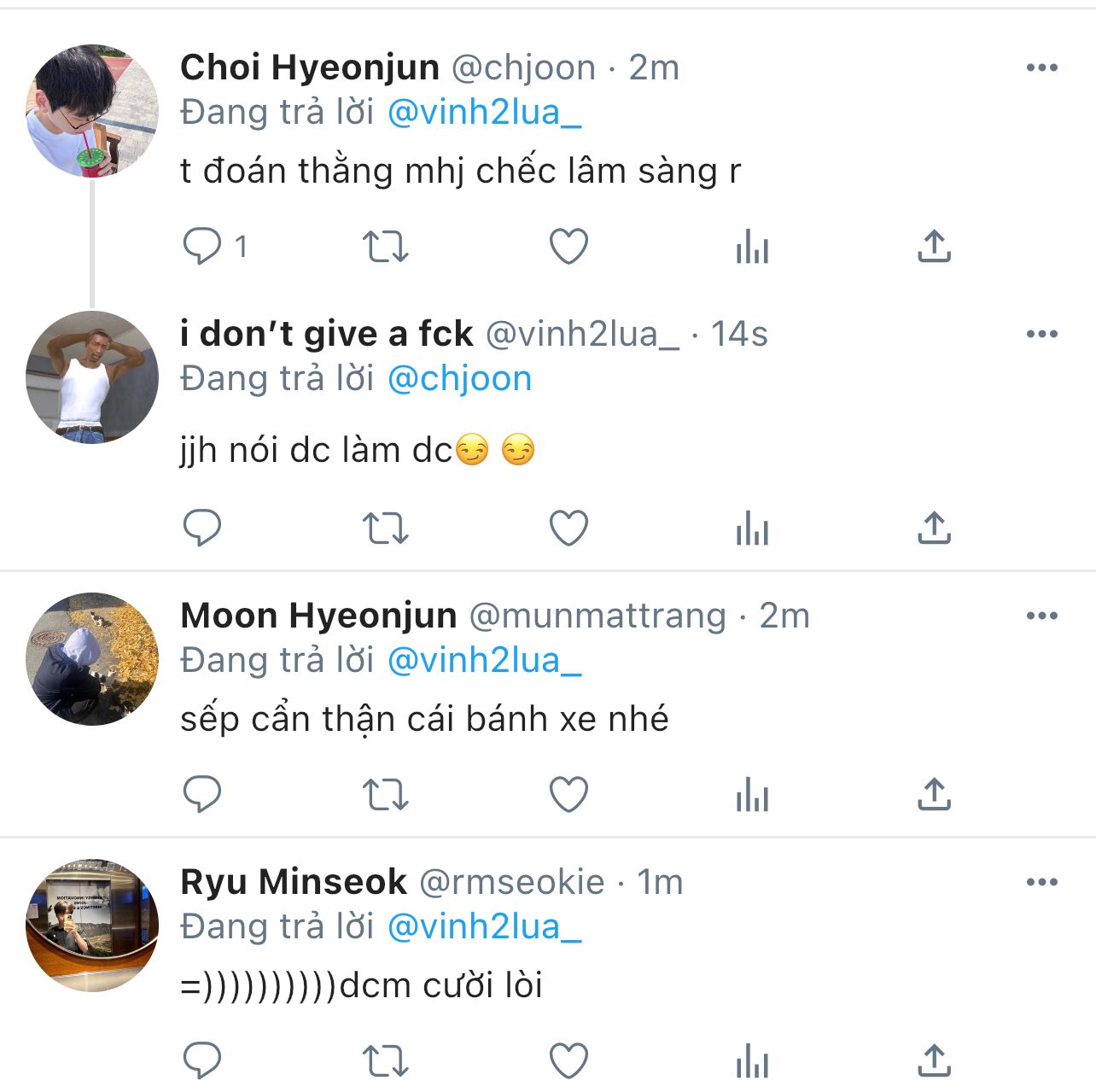Open Moon Hyeonjun's profile picture

coord(92,659)
